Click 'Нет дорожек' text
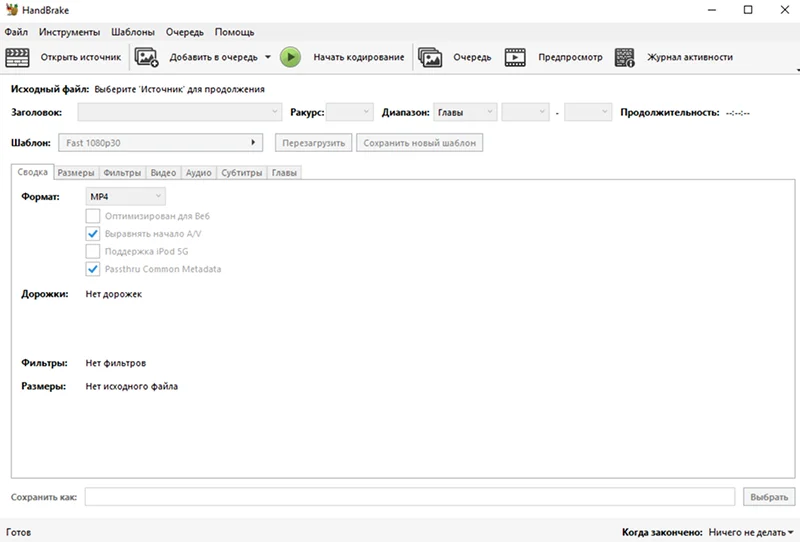 [114, 294]
